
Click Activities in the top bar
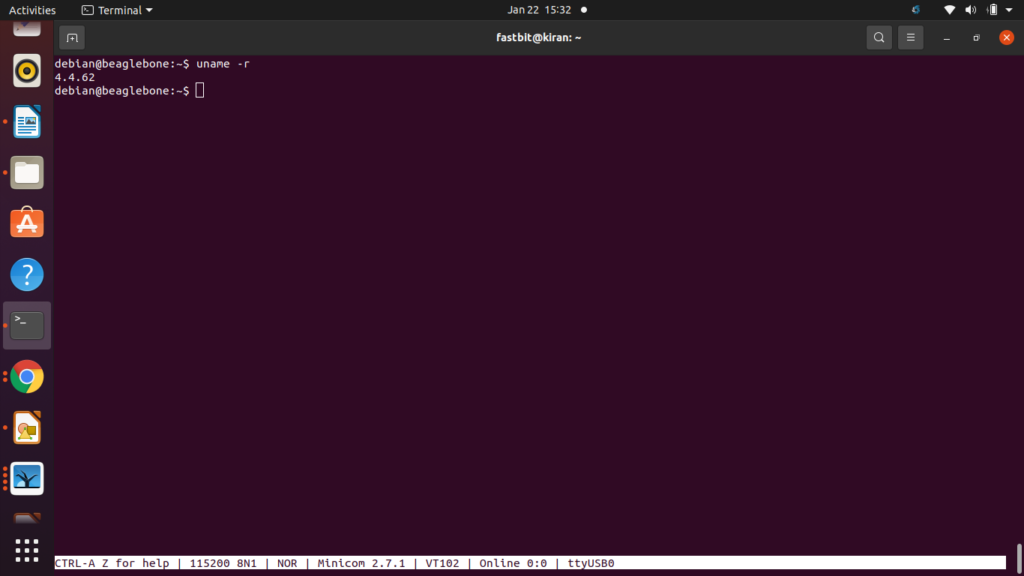click(32, 9)
